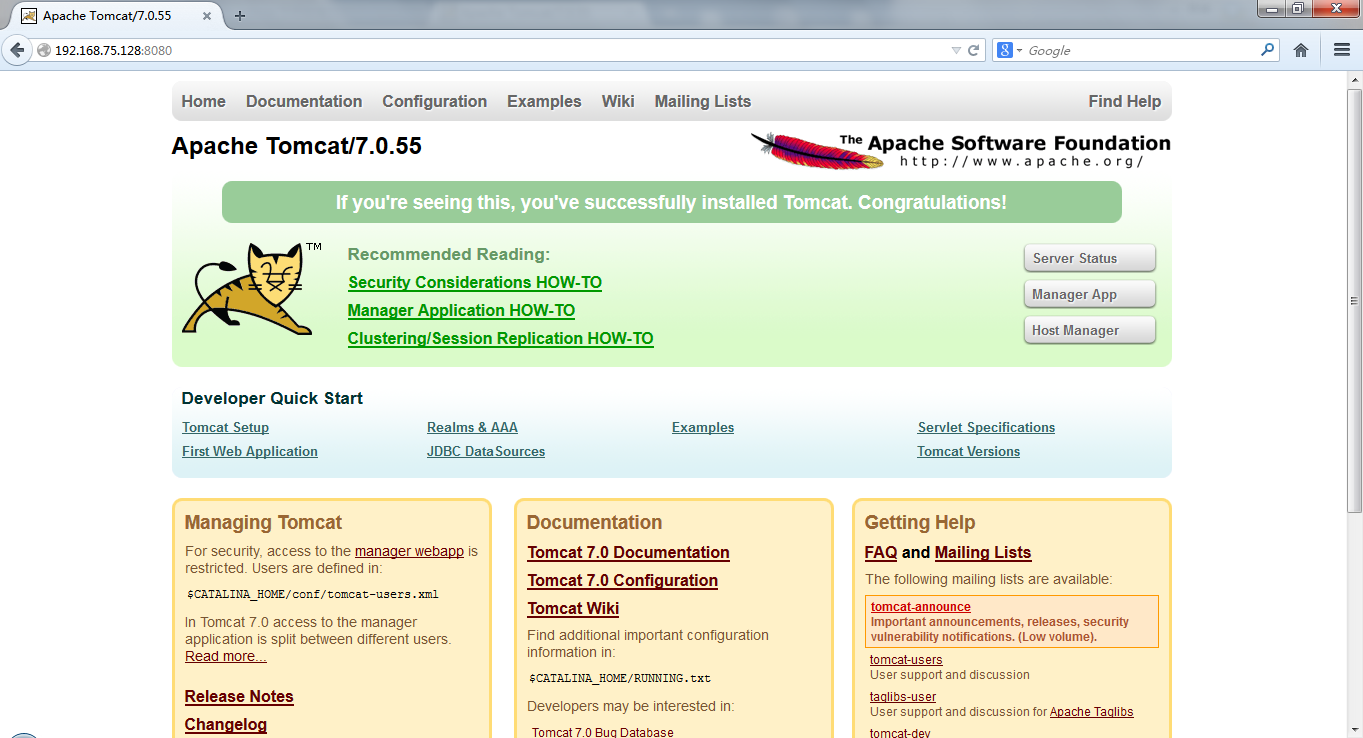This screenshot has width=1363, height=738.
Task: Open the taglibs-user mailing list link
Action: [x=903, y=697]
